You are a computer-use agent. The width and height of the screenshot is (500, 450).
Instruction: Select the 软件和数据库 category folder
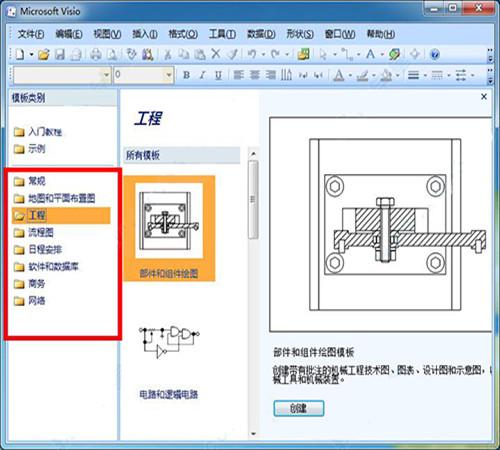46,266
